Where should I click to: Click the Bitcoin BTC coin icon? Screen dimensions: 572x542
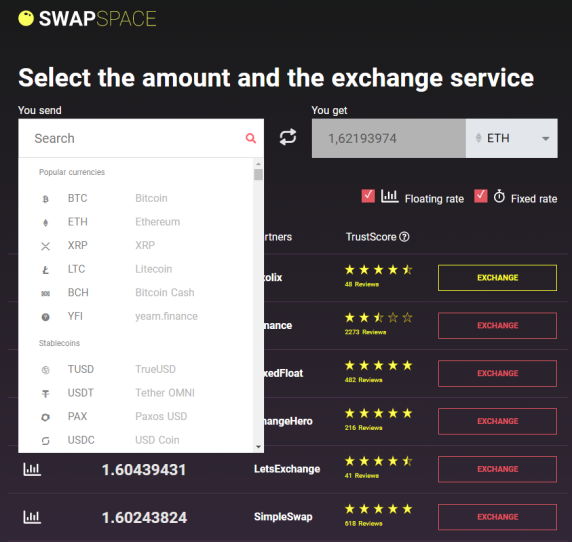[45, 199]
